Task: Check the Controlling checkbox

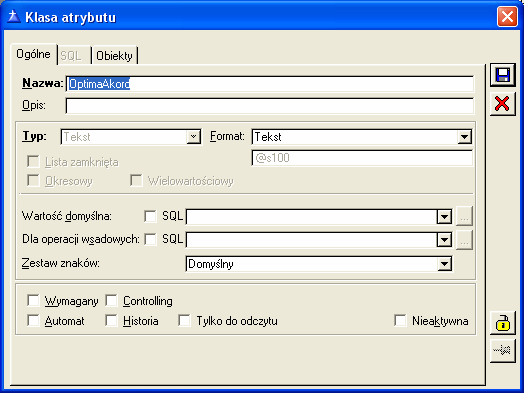Action: pyautogui.click(x=111, y=300)
